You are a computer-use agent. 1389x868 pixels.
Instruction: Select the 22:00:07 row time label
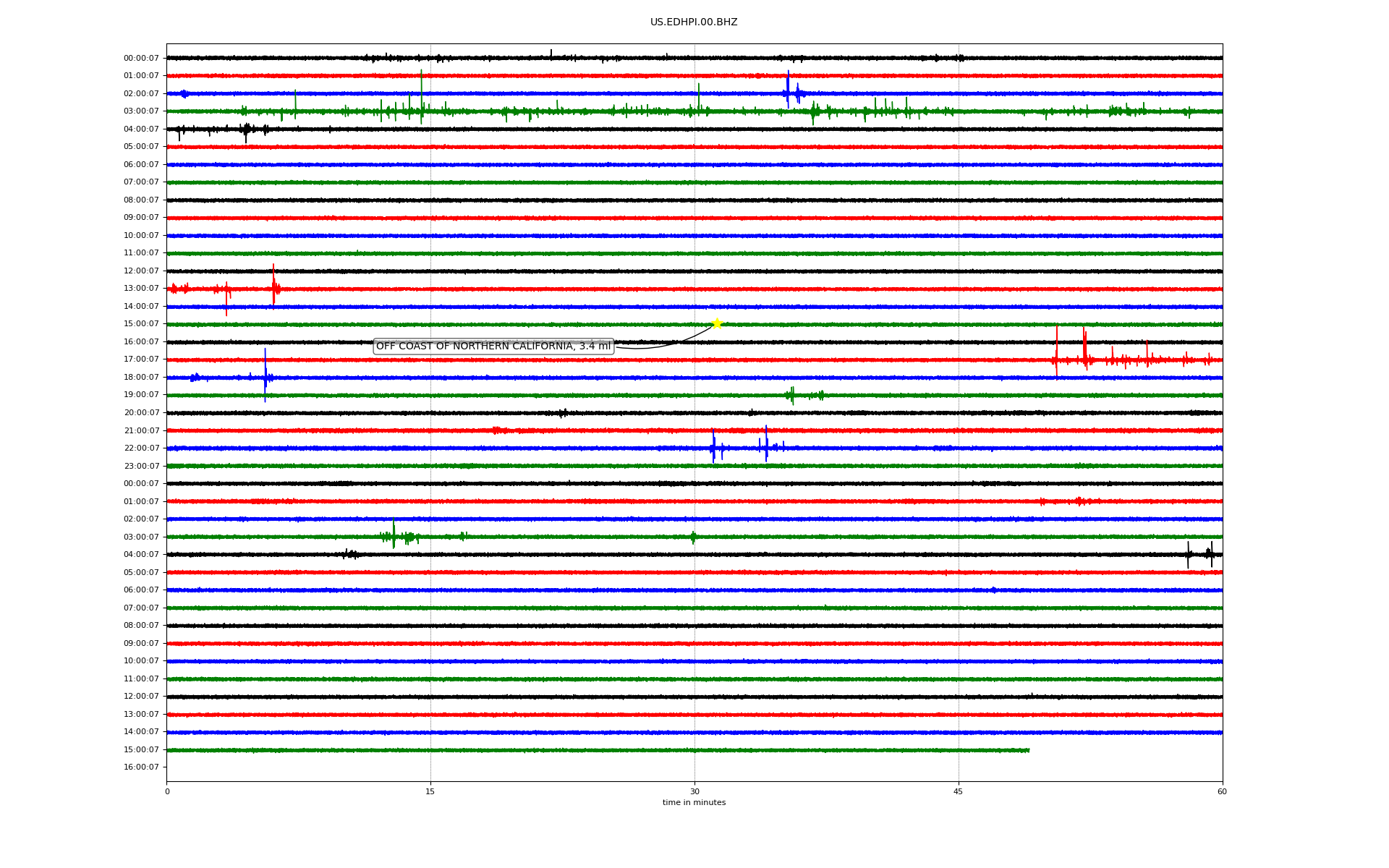(141, 448)
